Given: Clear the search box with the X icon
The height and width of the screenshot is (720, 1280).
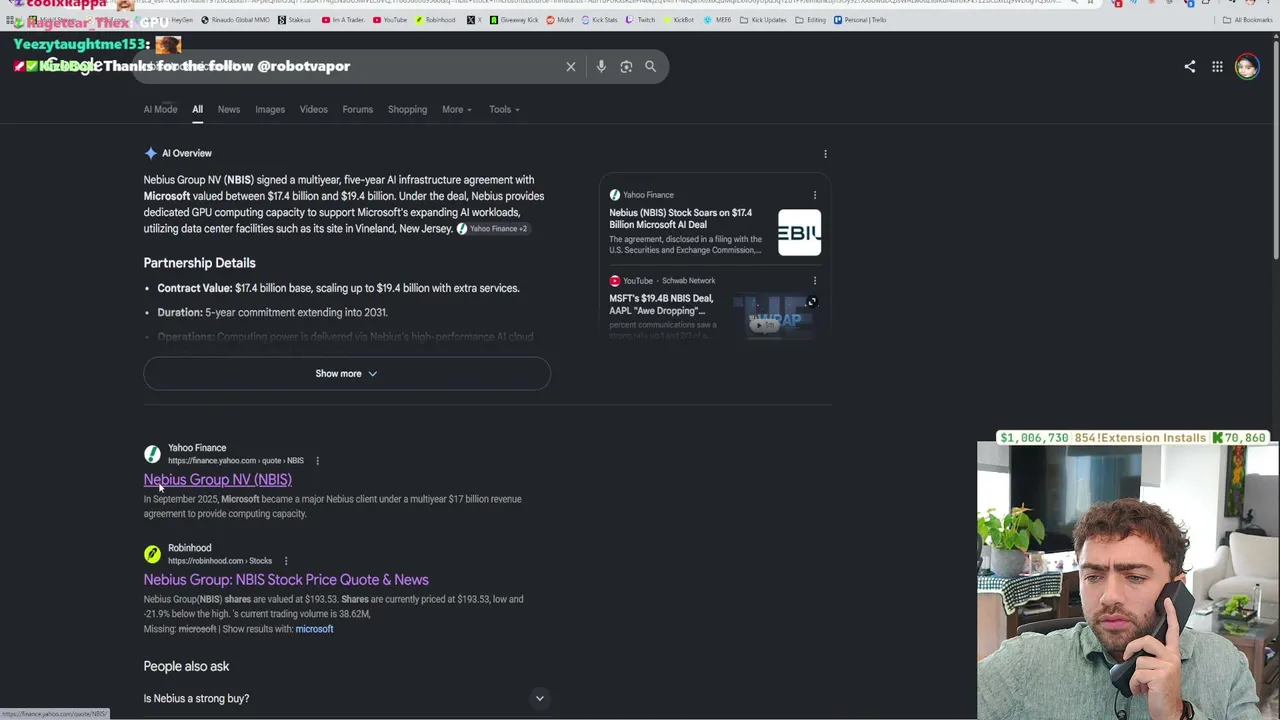Looking at the screenshot, I should coord(571,67).
